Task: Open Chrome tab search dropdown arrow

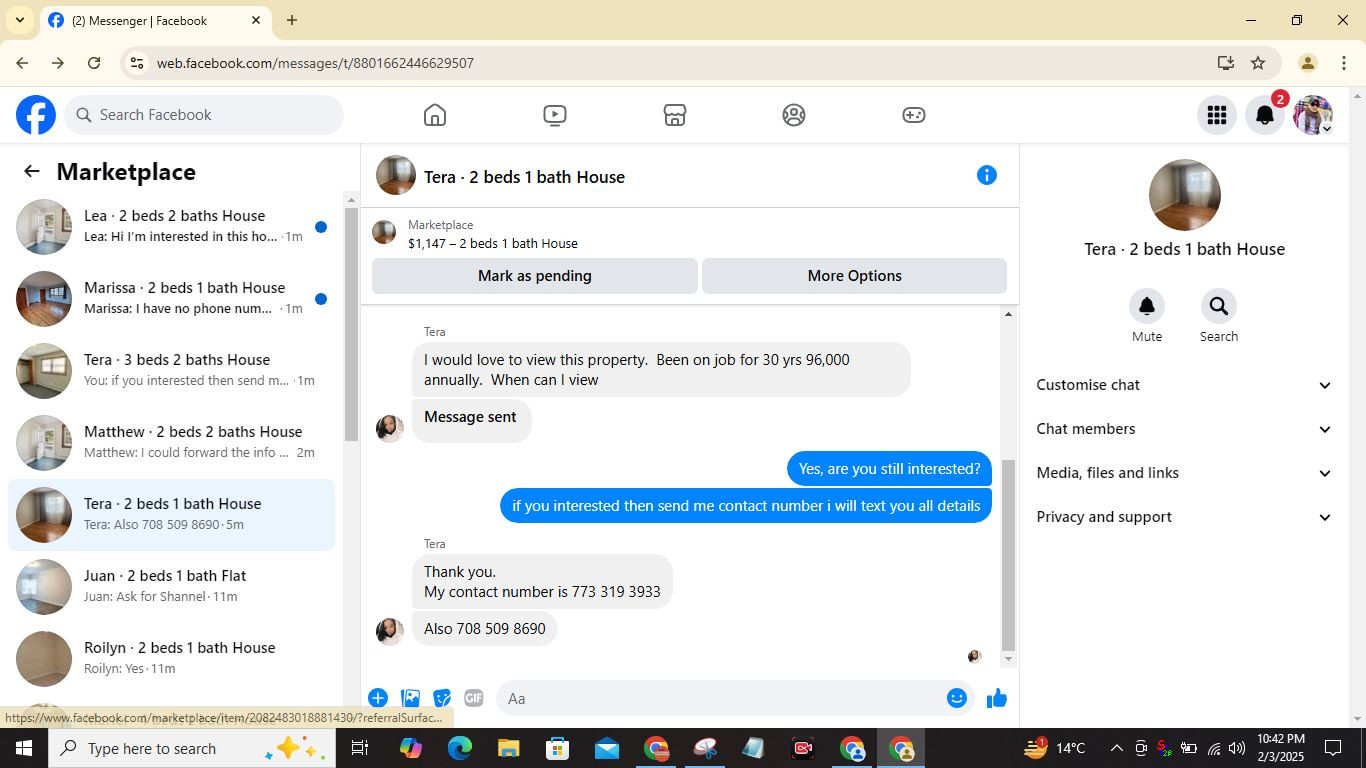Action: (19, 20)
